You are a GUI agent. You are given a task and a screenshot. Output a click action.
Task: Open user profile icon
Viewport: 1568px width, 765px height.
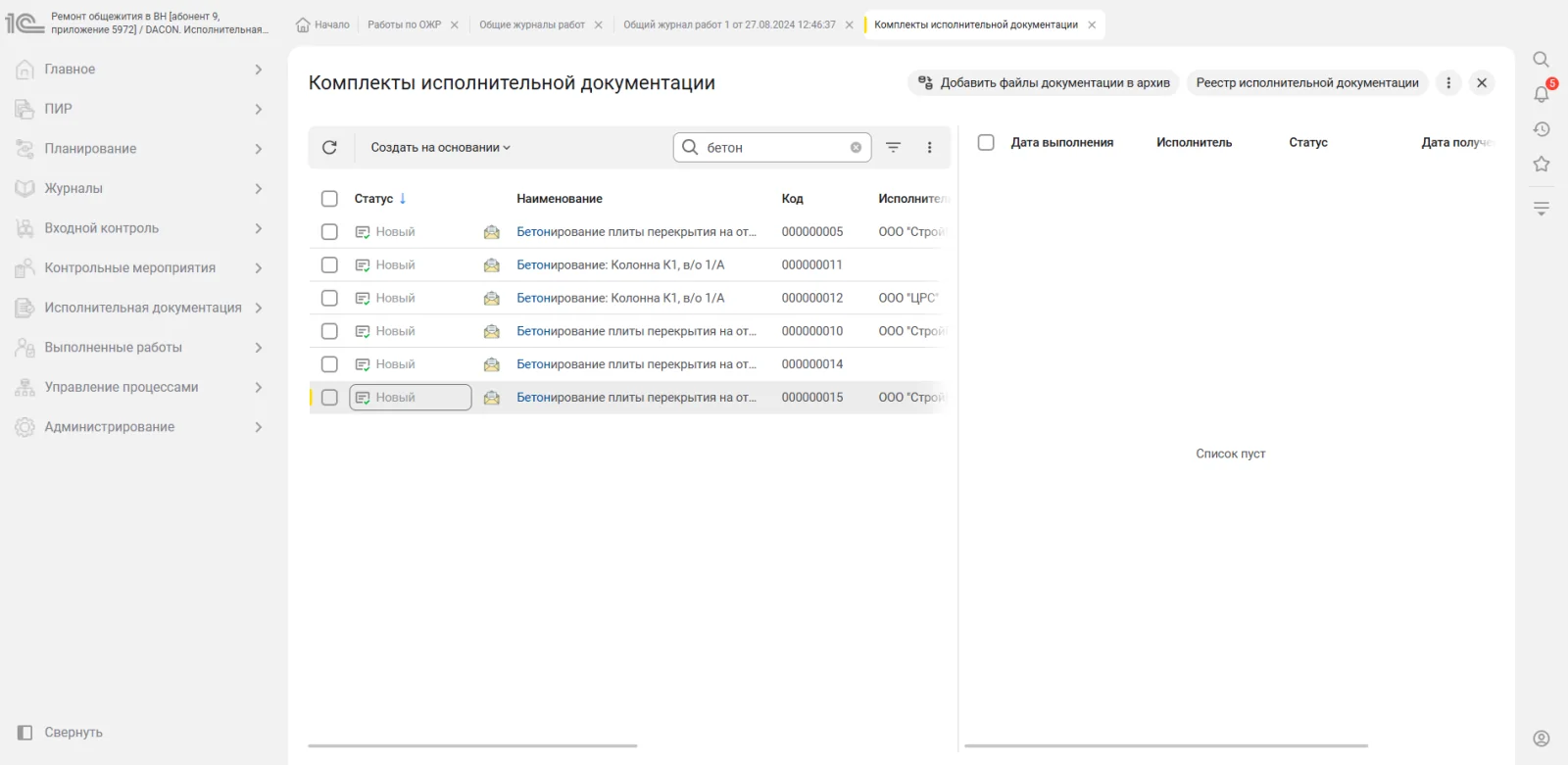click(1542, 739)
